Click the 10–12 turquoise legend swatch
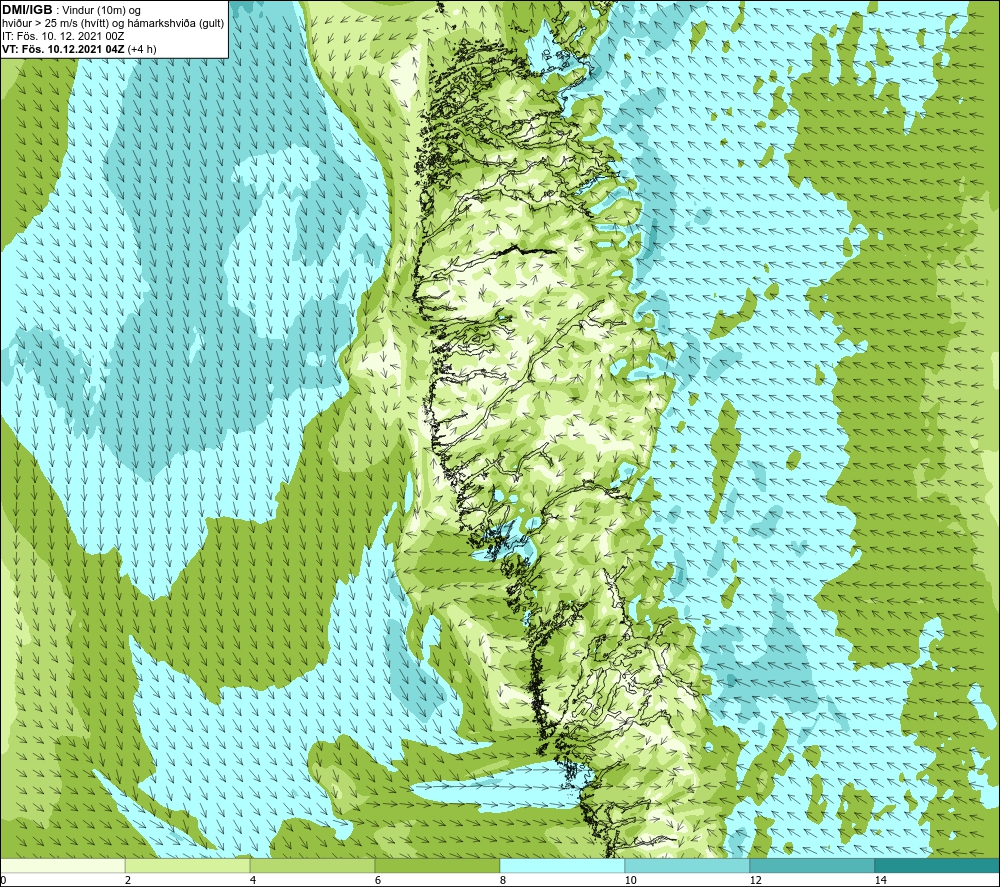This screenshot has width=1000, height=887. pyautogui.click(x=688, y=865)
